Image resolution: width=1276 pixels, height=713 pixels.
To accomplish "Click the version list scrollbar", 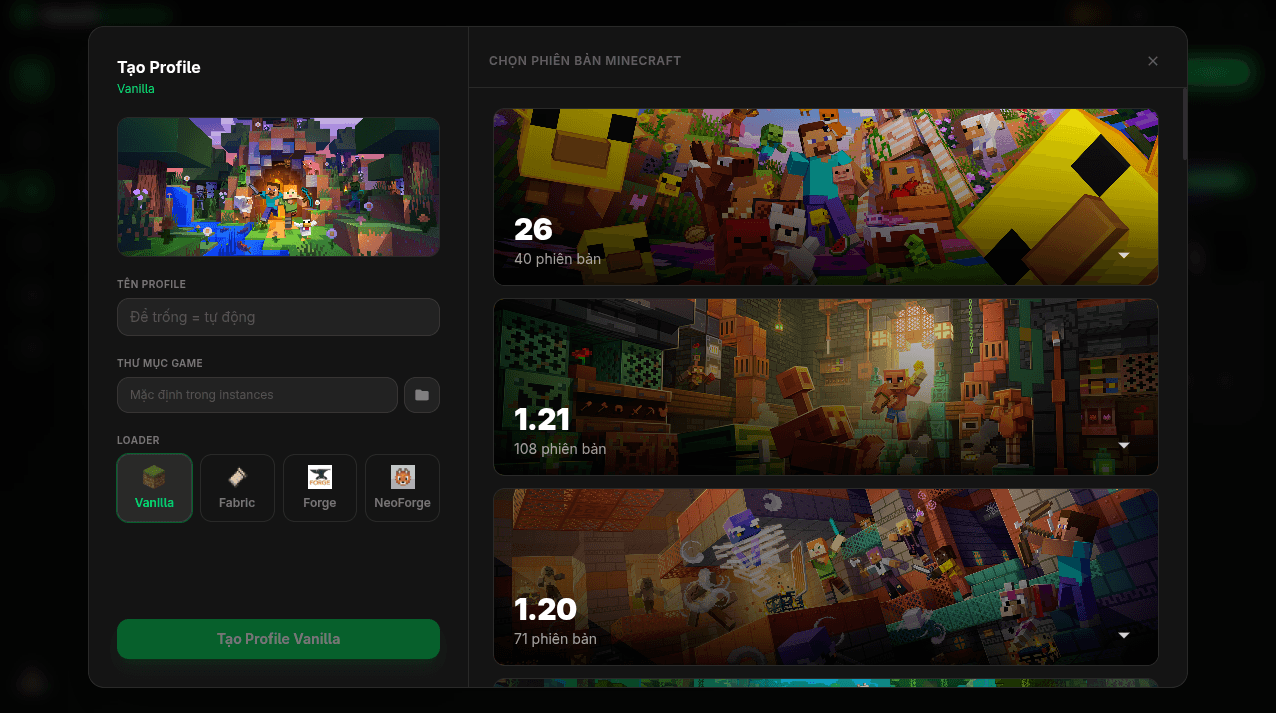I will 1185,124.
